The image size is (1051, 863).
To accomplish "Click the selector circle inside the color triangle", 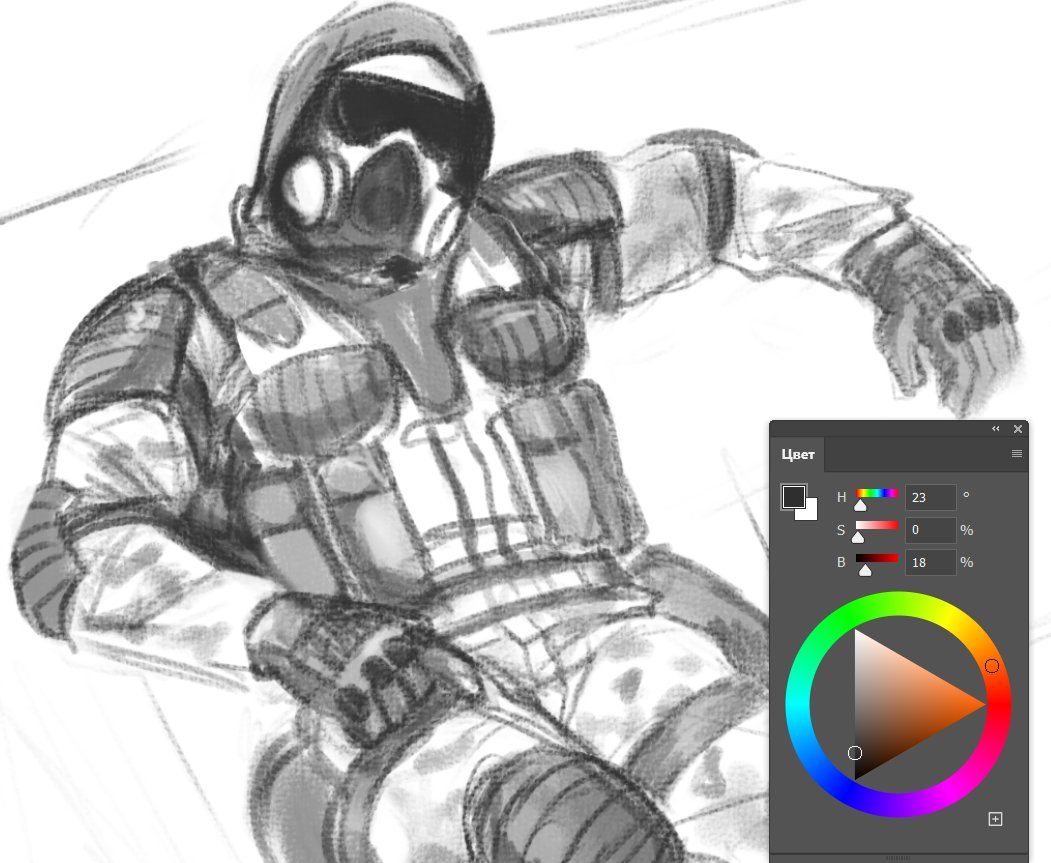I will (x=855, y=752).
